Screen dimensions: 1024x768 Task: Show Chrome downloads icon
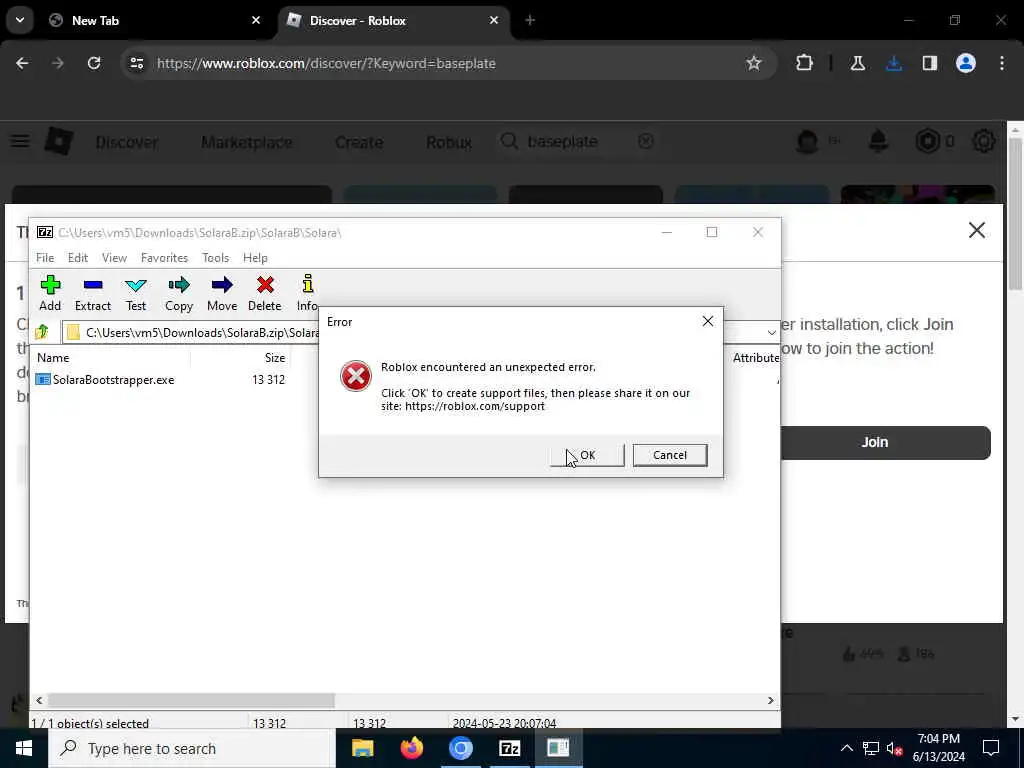894,63
